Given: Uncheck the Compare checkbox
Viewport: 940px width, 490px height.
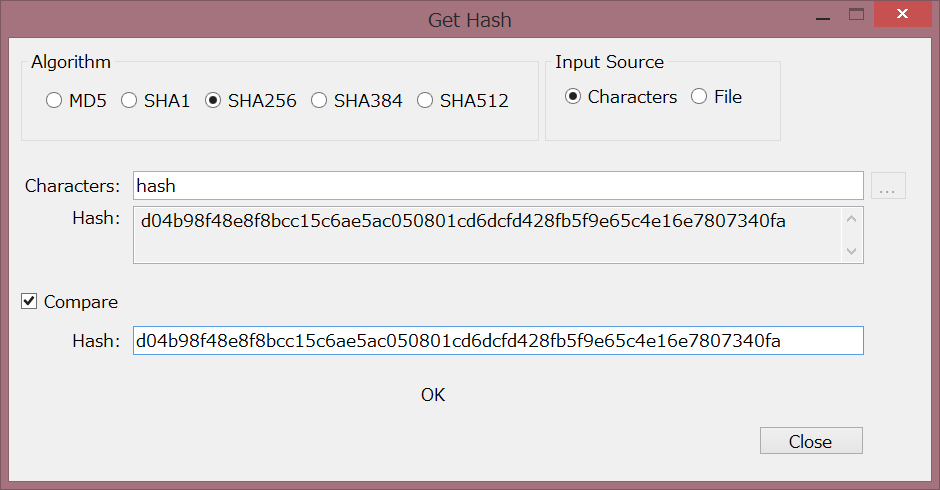Looking at the screenshot, I should 29,301.
